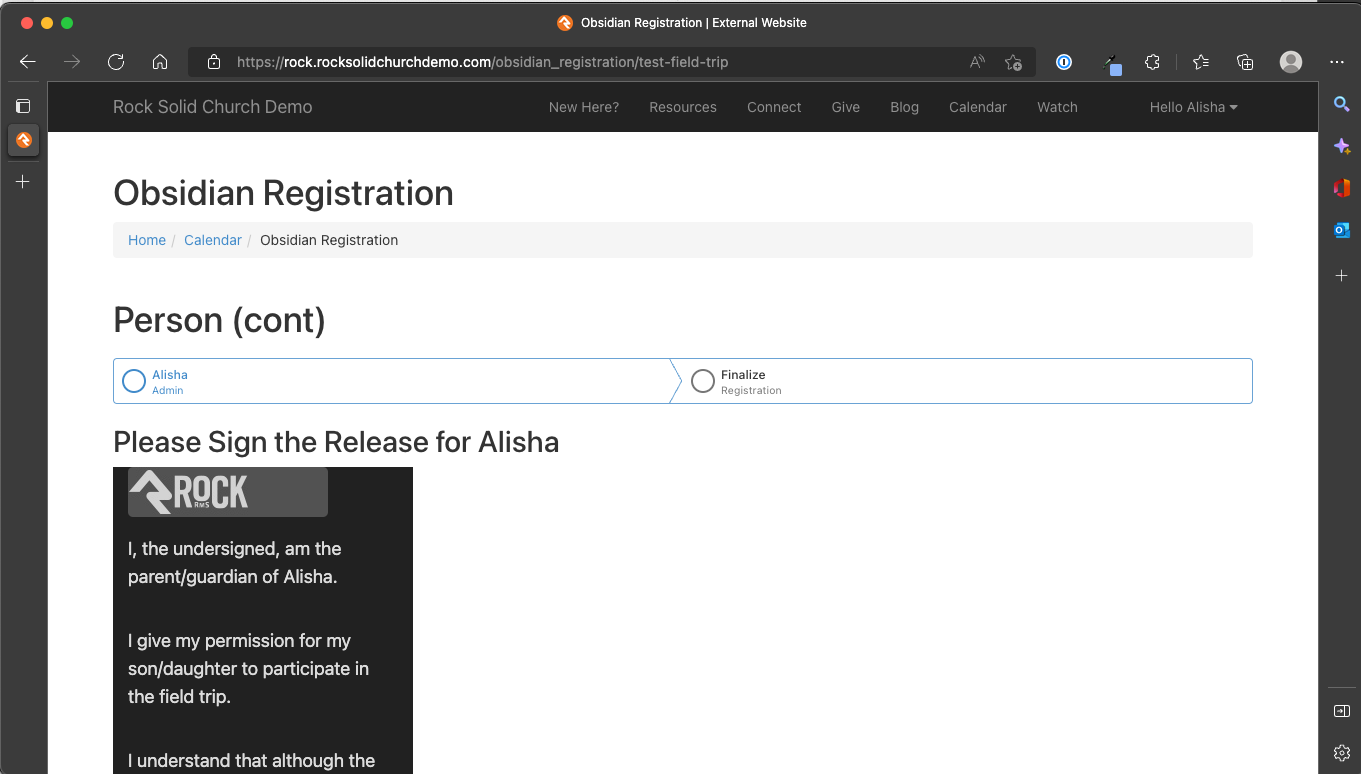Open Collections in the toolbar
Image resolution: width=1361 pixels, height=774 pixels.
(1245, 62)
